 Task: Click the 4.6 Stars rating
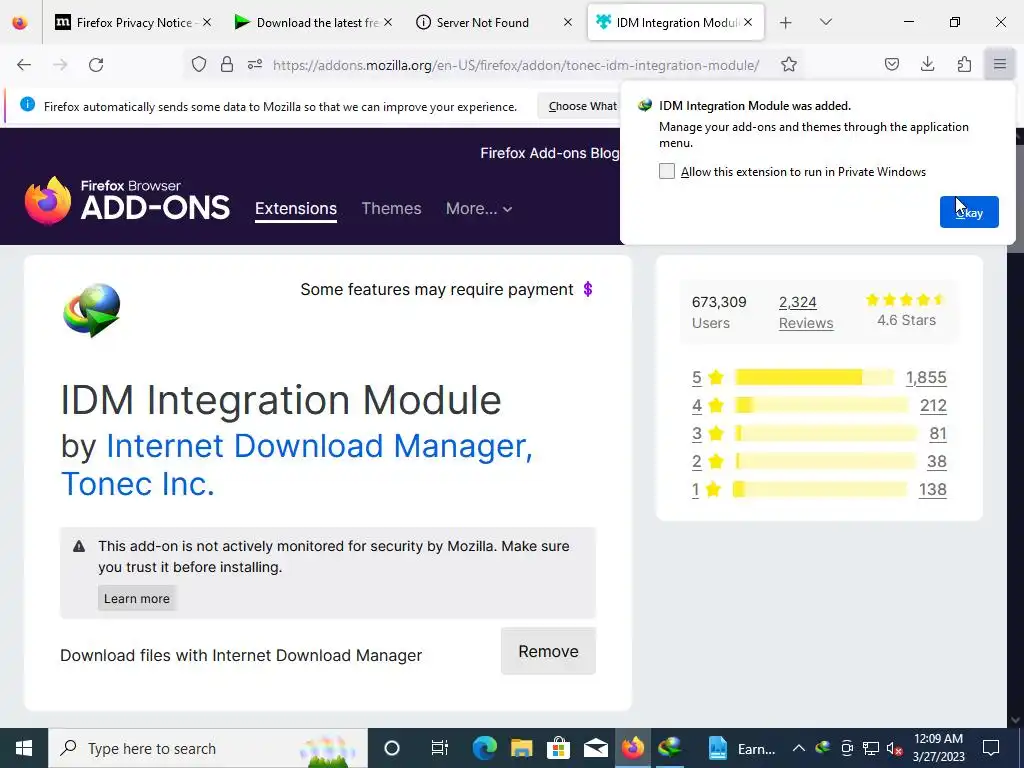[906, 310]
